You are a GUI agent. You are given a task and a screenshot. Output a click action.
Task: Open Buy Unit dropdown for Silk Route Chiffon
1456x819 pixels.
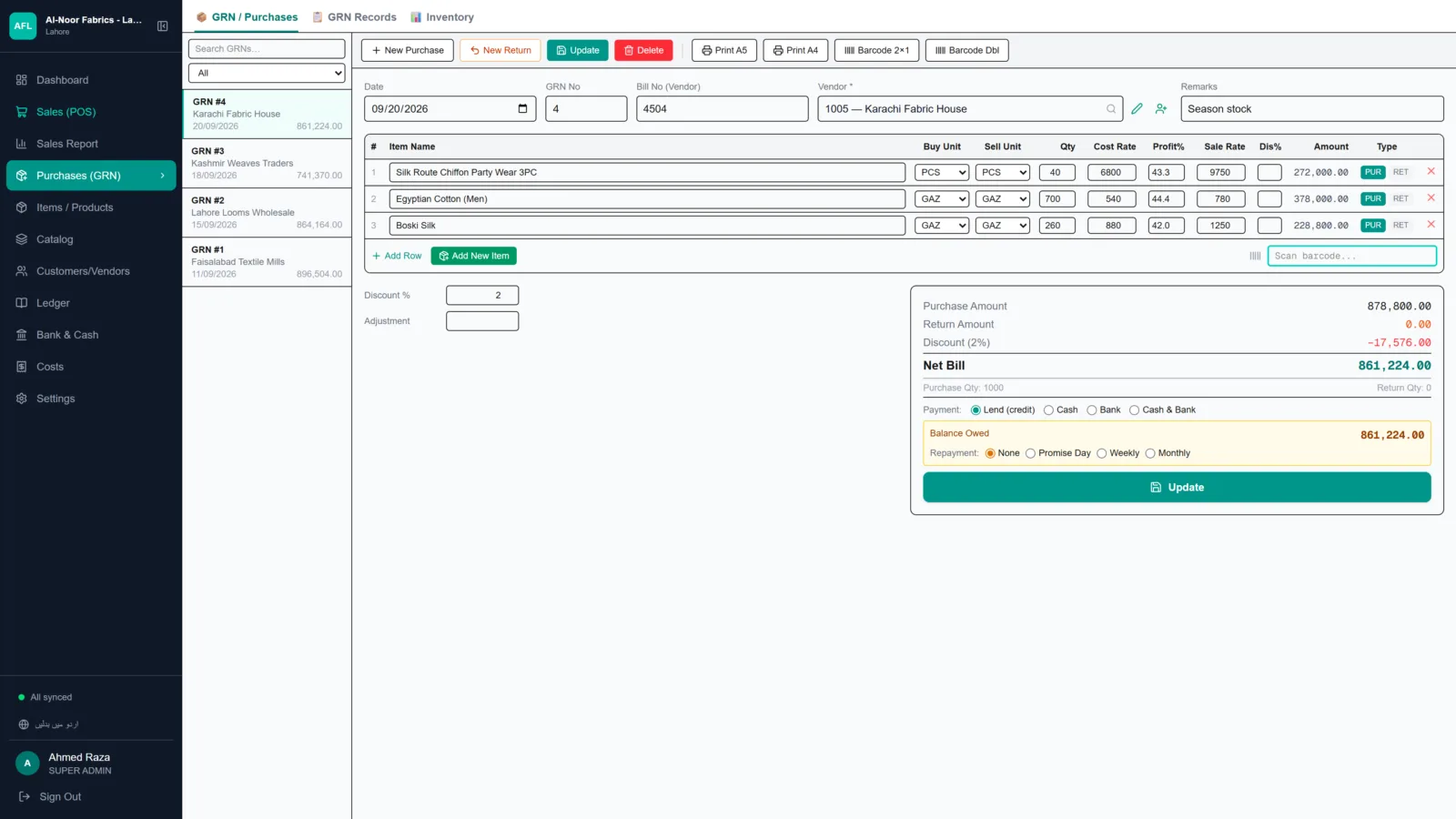pos(942,172)
